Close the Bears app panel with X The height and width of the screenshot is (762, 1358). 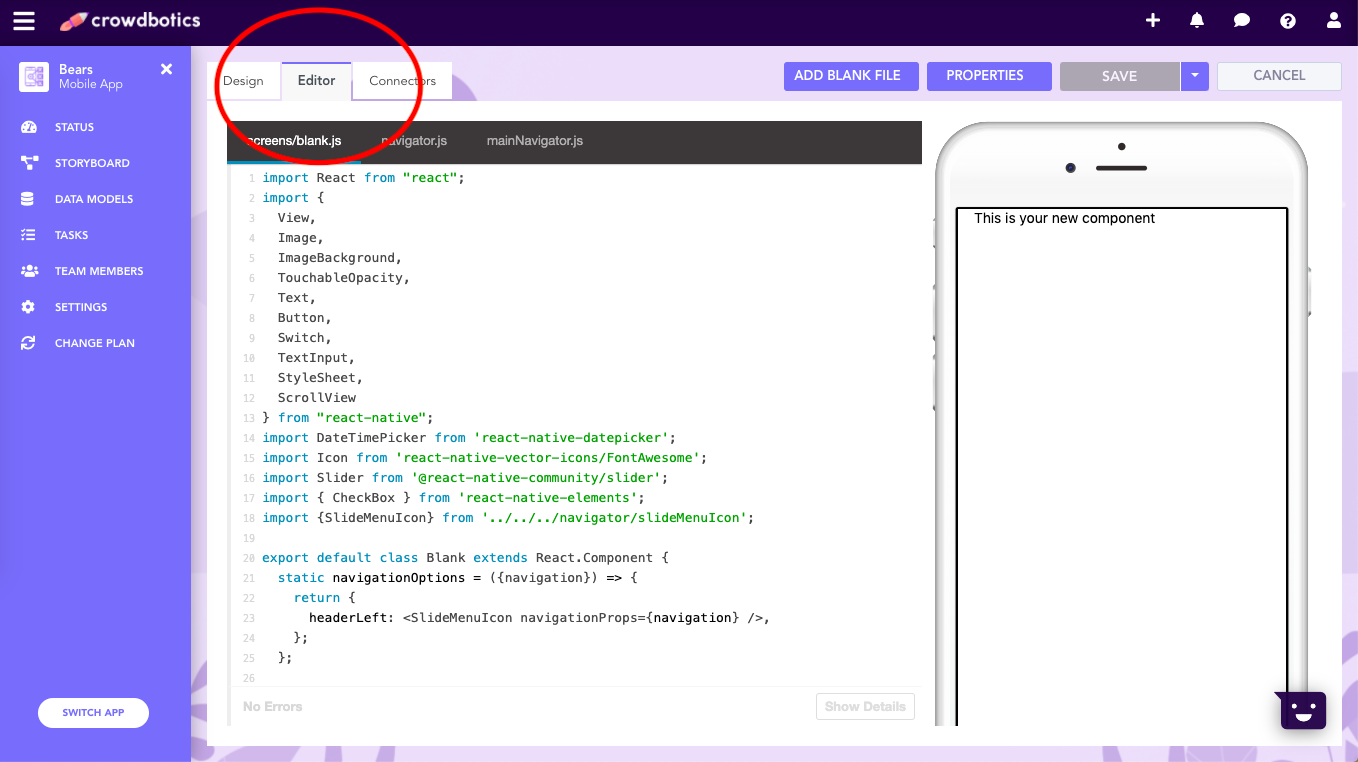tap(167, 69)
